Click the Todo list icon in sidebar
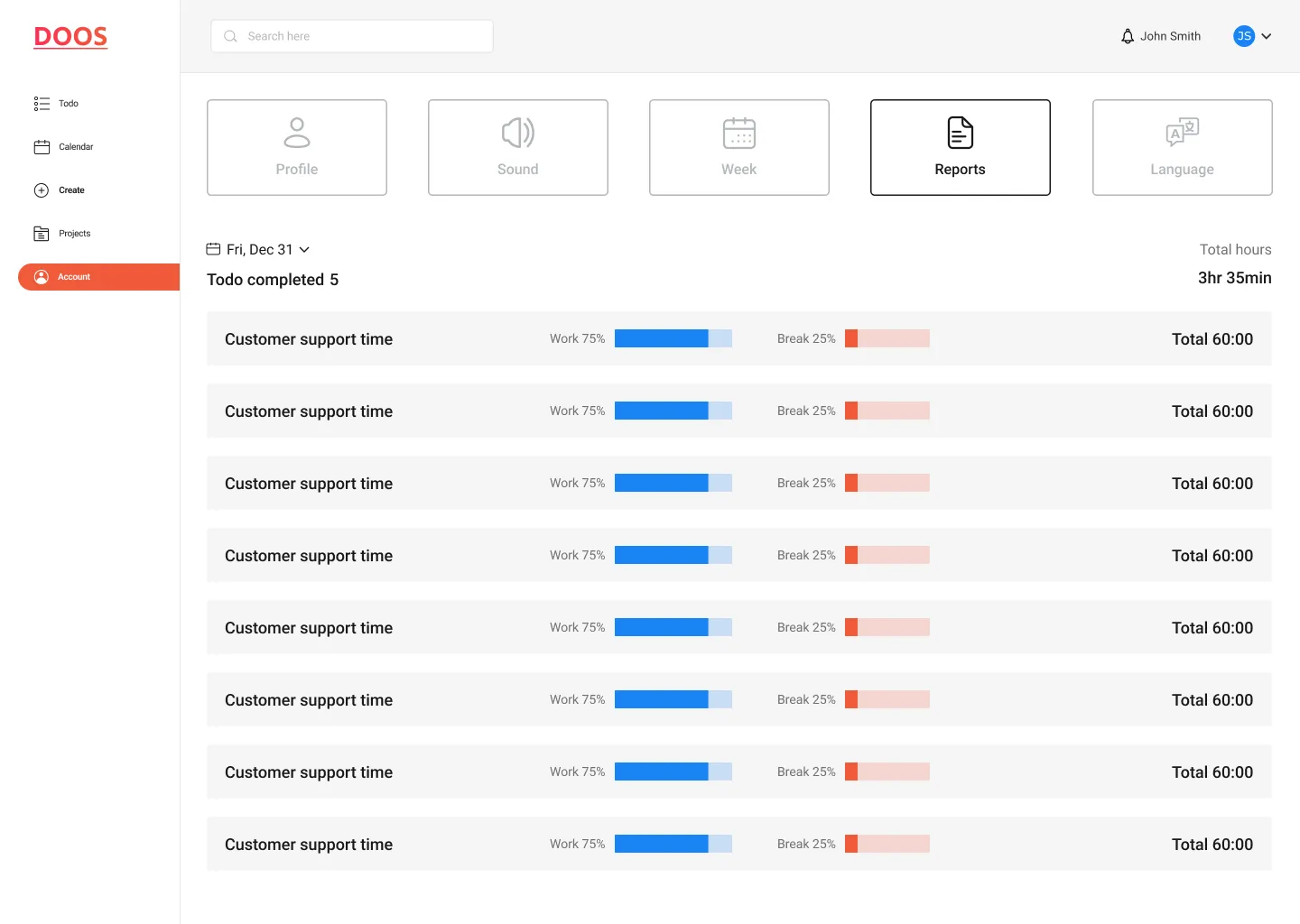Image resolution: width=1300 pixels, height=924 pixels. [42, 104]
